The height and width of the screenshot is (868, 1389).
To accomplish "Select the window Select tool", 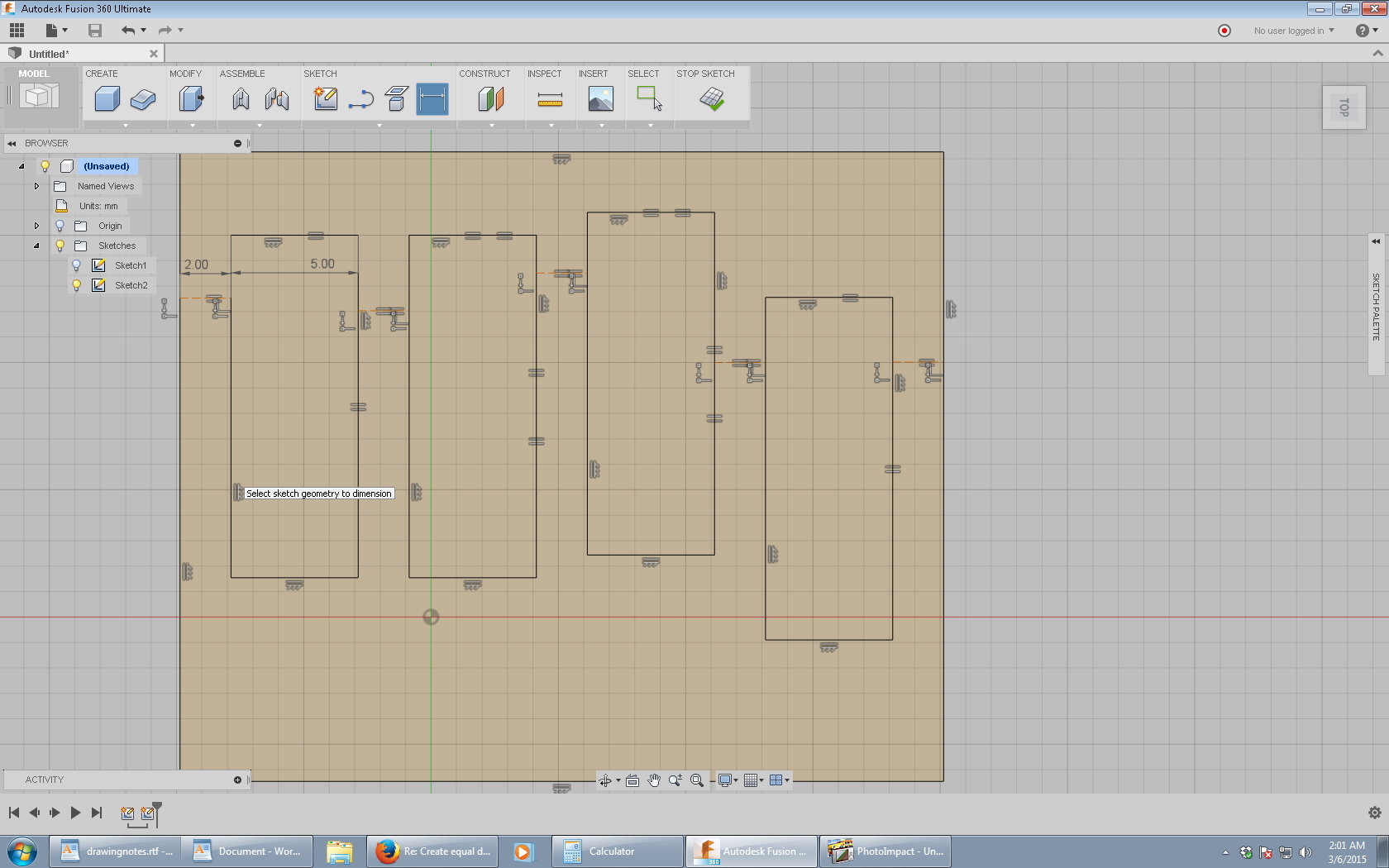I will pyautogui.click(x=650, y=98).
